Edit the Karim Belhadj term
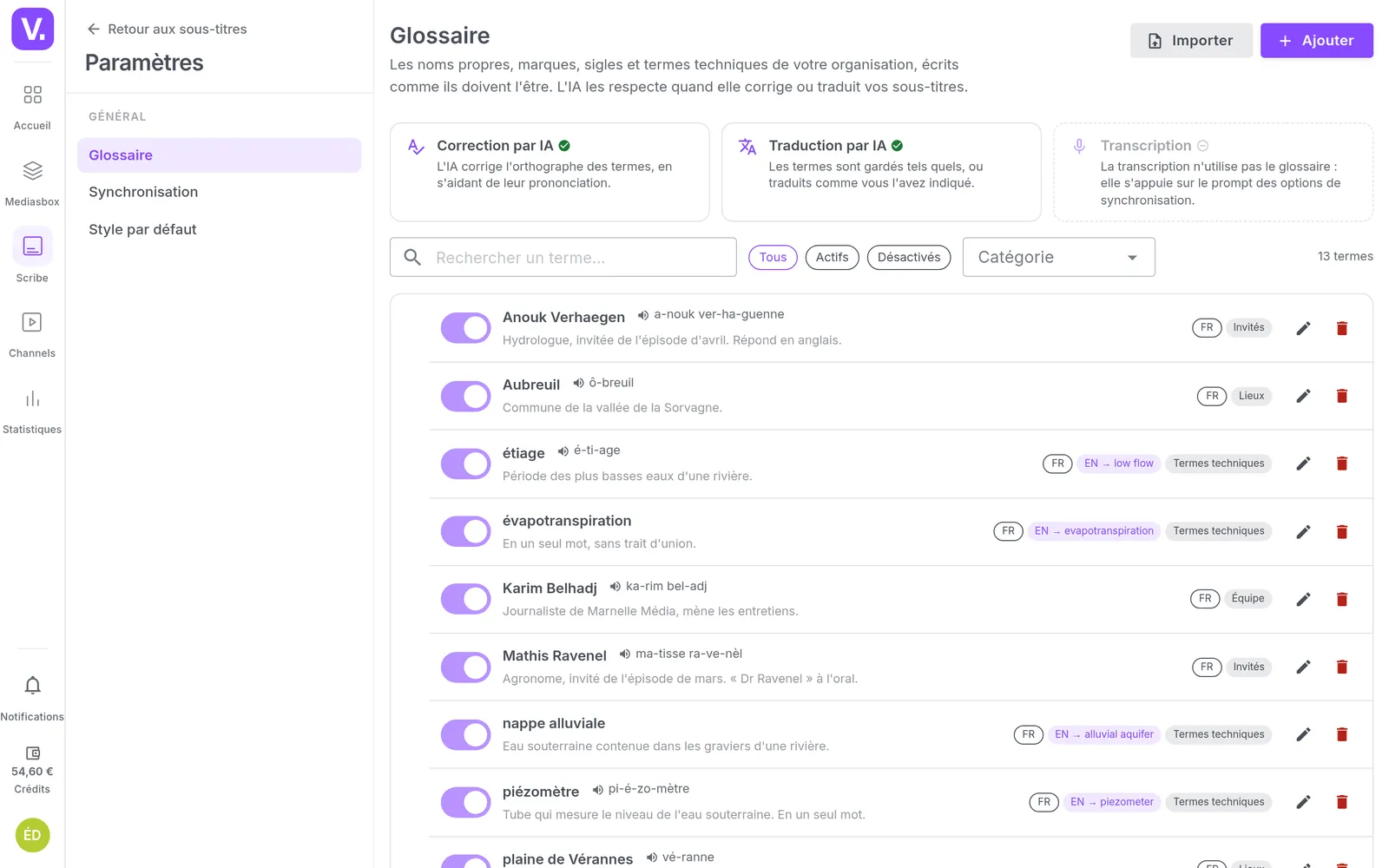The height and width of the screenshot is (868, 1389). [x=1303, y=599]
